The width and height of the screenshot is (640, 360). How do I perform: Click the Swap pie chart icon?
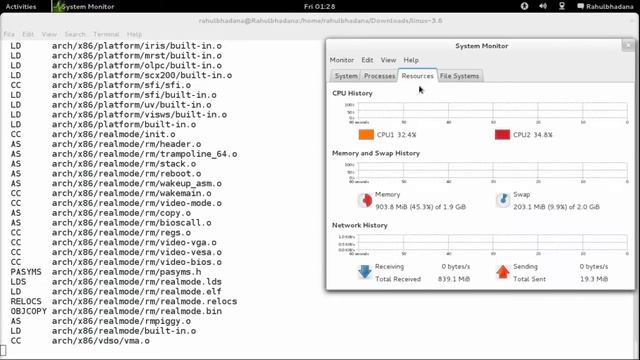(x=503, y=200)
